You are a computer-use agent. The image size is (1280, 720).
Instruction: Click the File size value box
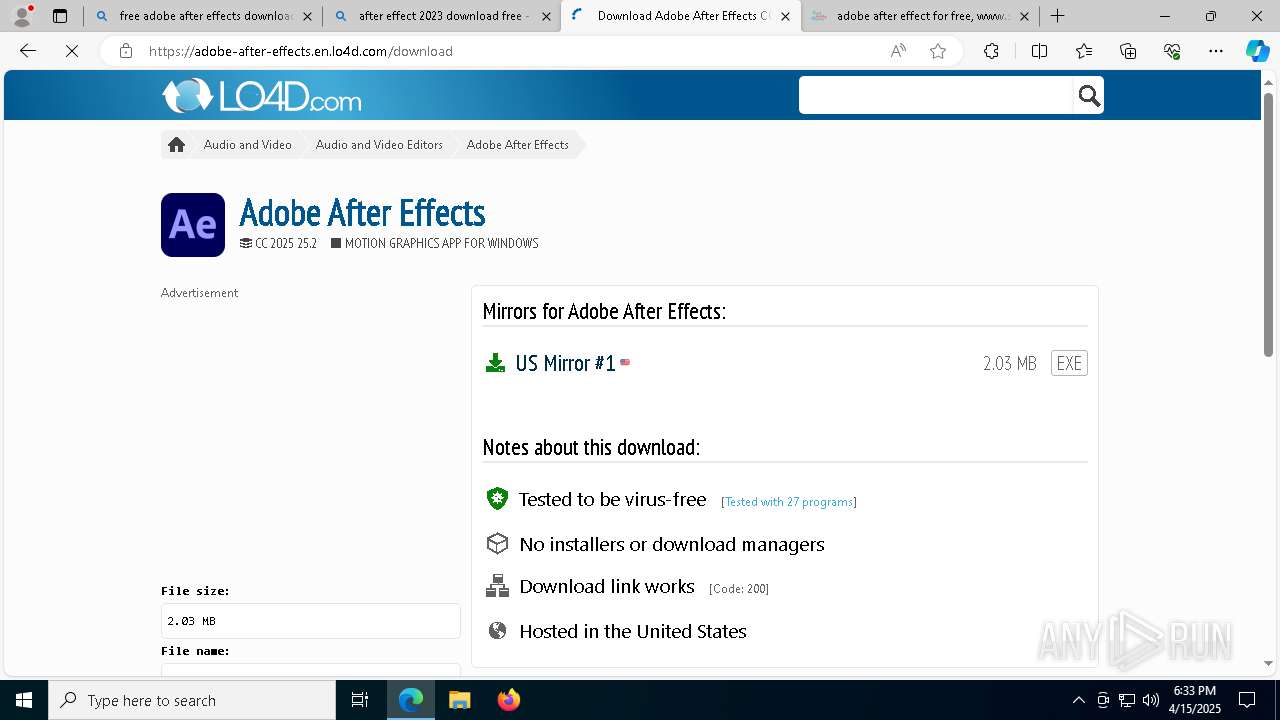310,621
